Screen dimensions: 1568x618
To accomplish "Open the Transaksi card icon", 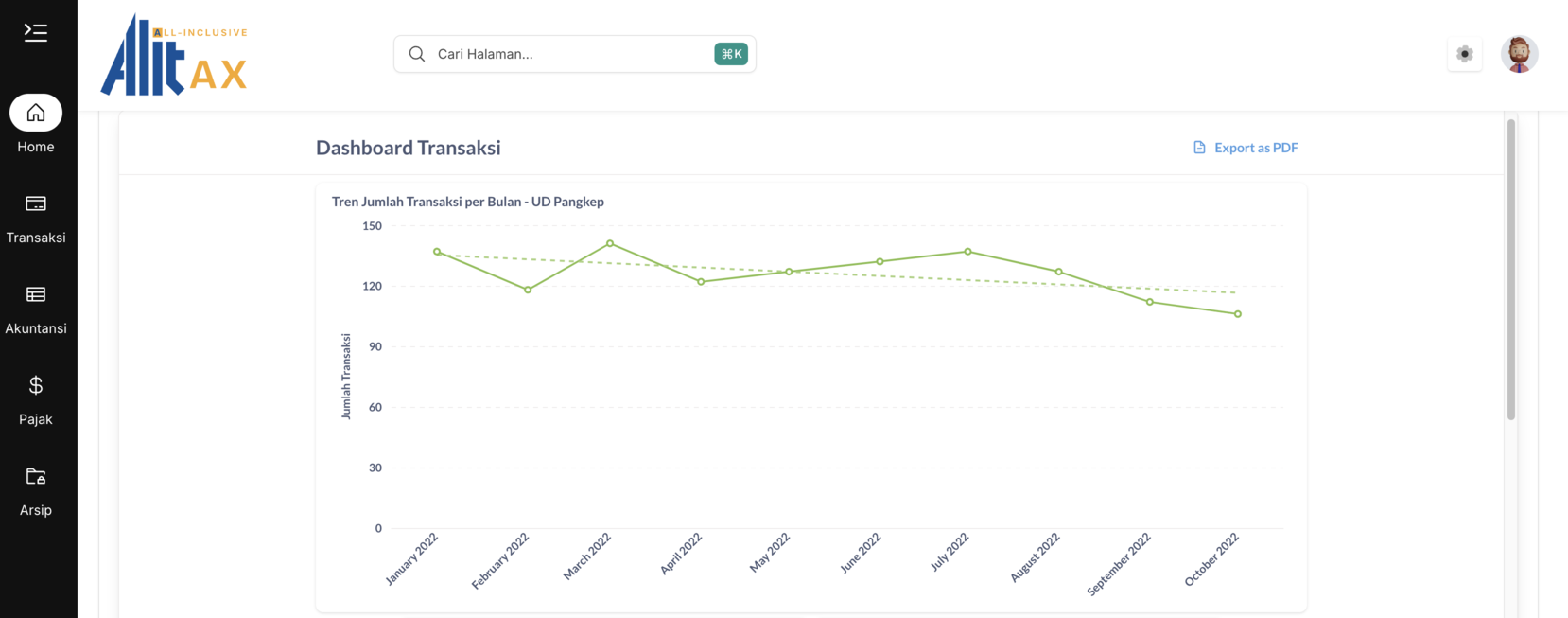I will pyautogui.click(x=36, y=203).
